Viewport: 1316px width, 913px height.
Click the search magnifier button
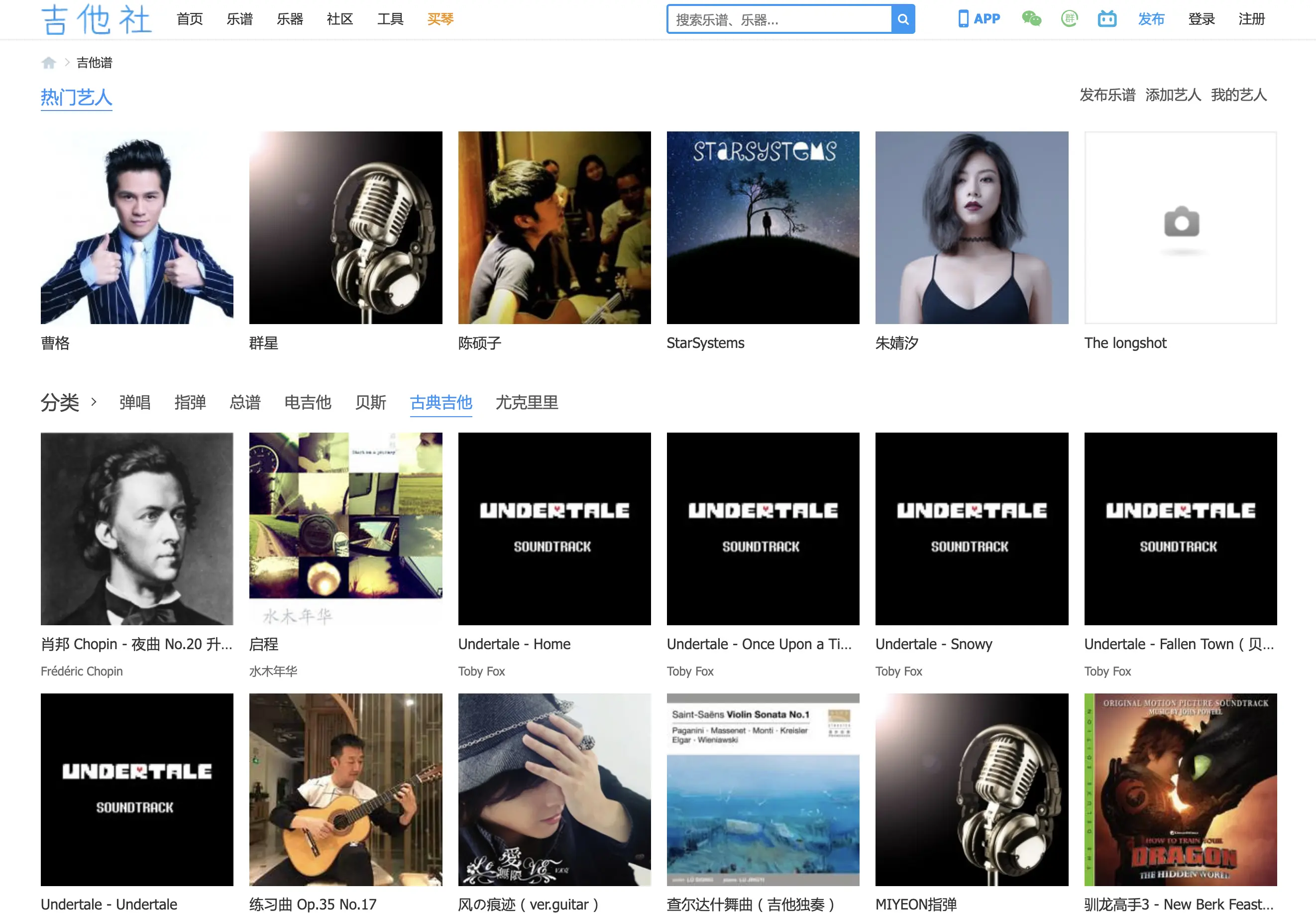(x=903, y=19)
